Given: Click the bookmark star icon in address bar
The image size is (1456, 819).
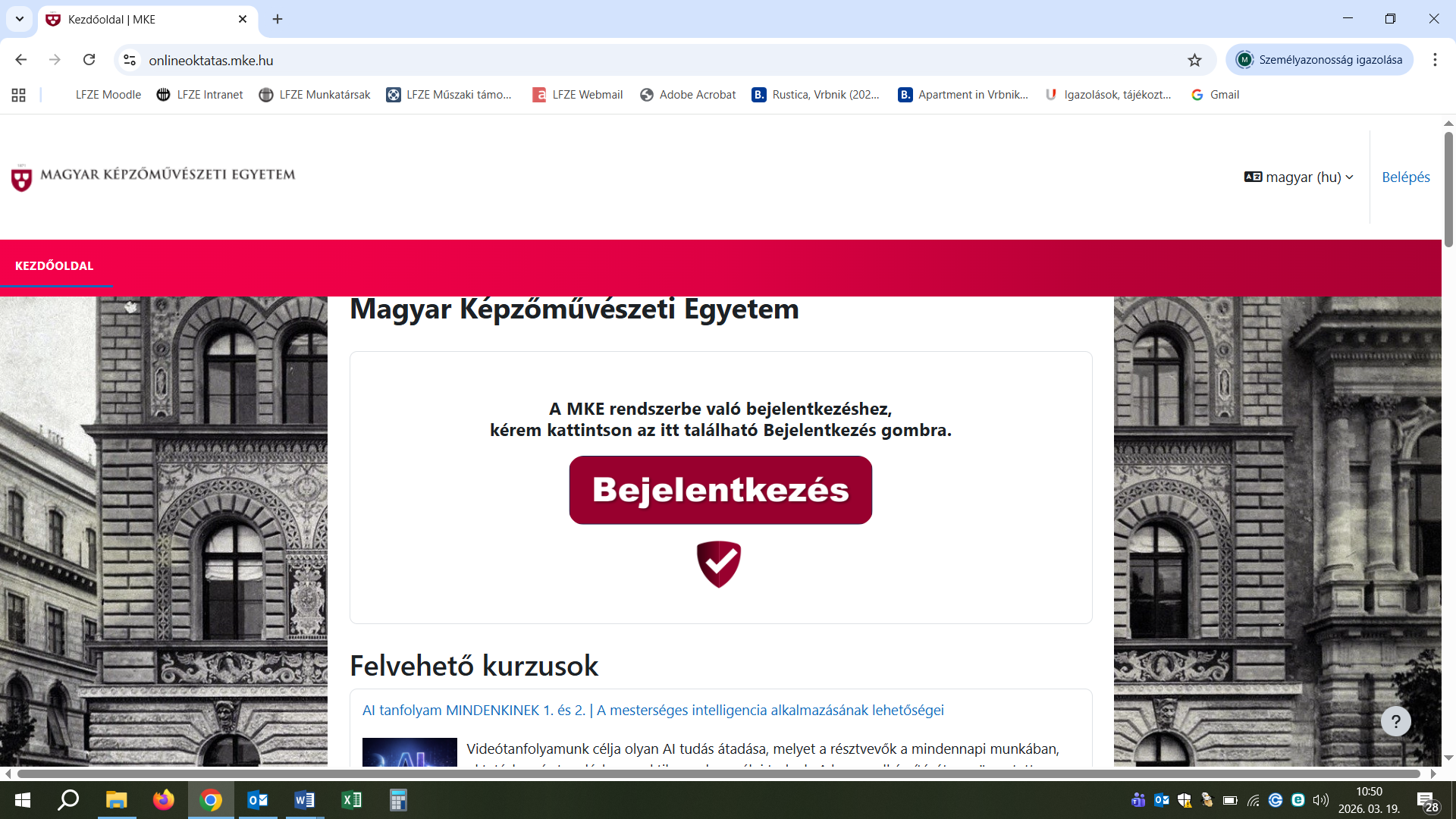Looking at the screenshot, I should tap(1194, 60).
